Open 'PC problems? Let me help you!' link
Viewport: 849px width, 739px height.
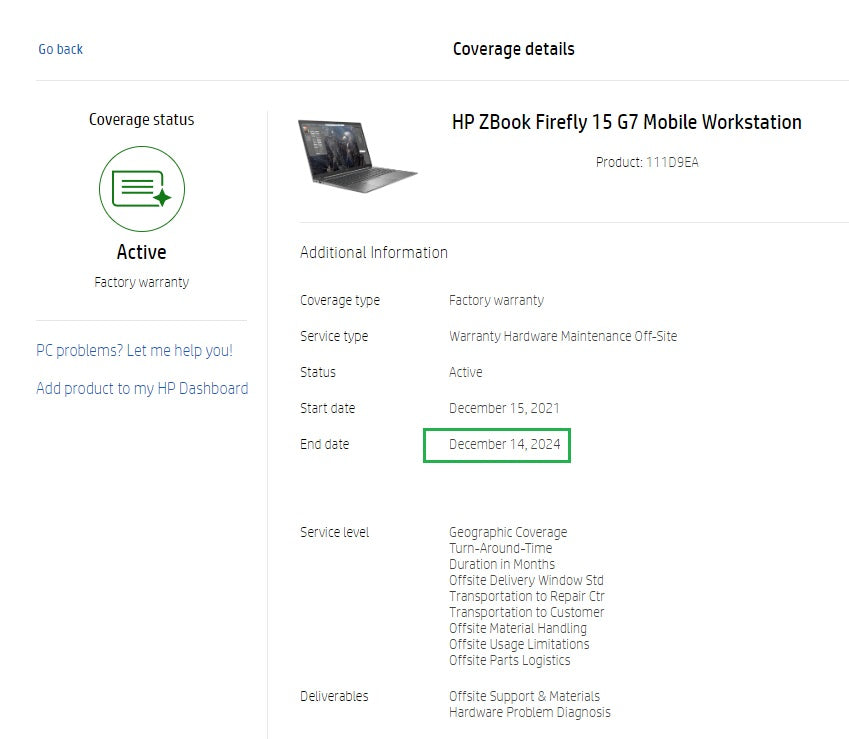pyautogui.click(x=134, y=351)
